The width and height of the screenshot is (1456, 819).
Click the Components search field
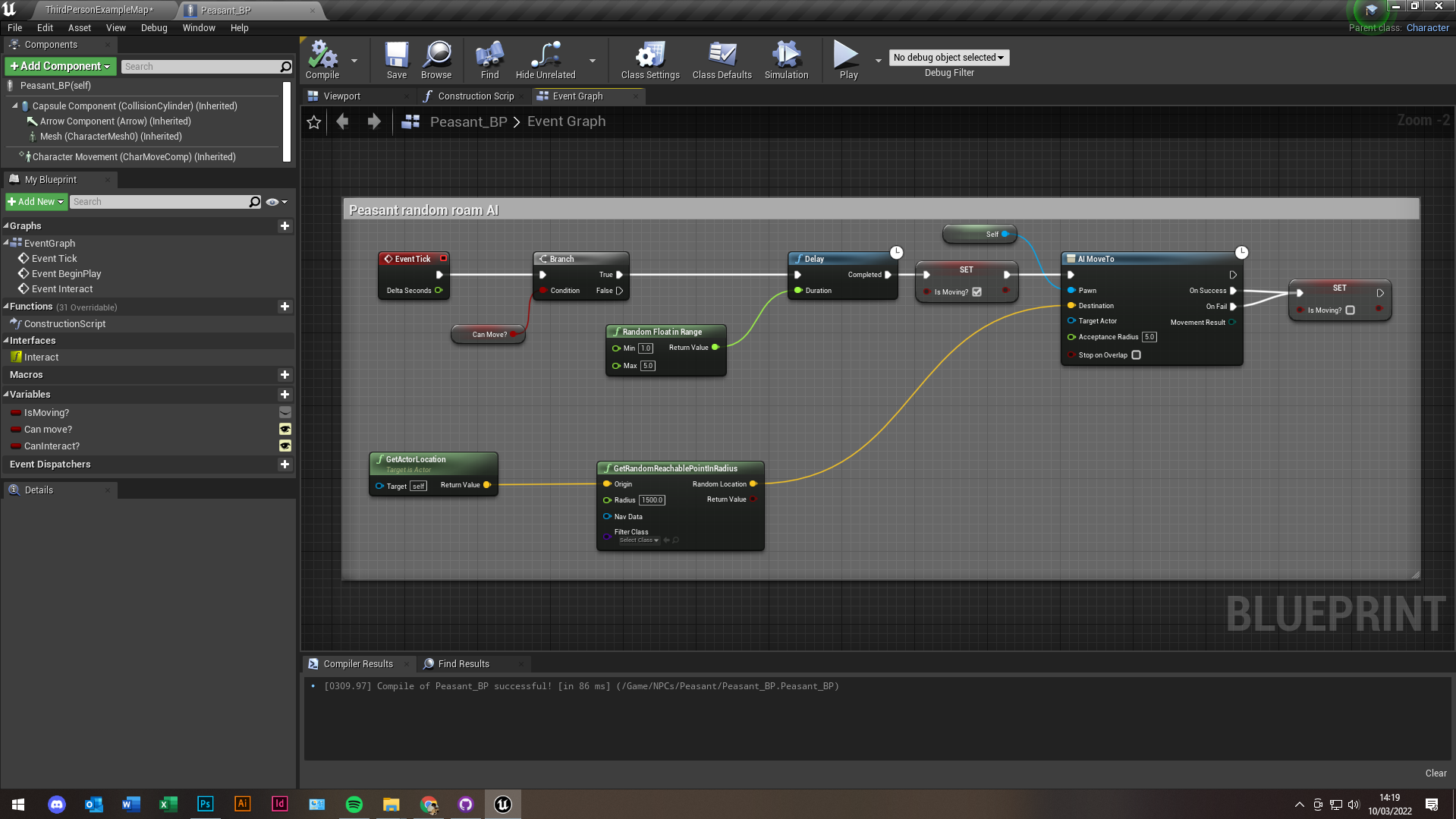tap(201, 67)
